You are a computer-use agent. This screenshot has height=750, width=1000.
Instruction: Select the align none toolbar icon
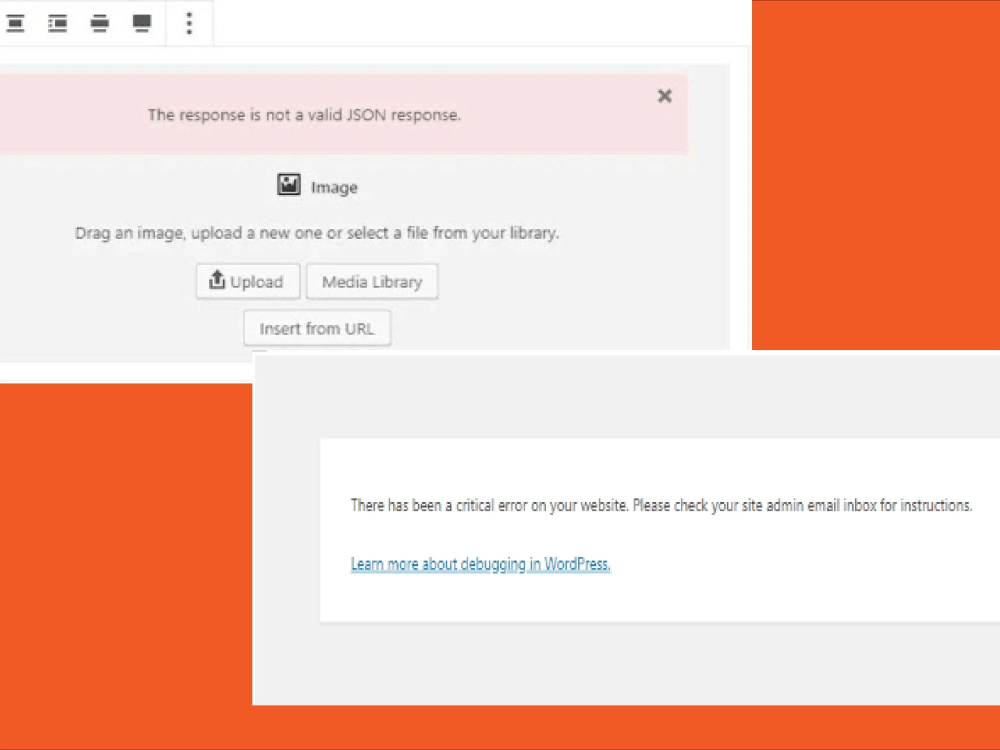pyautogui.click(x=15, y=22)
